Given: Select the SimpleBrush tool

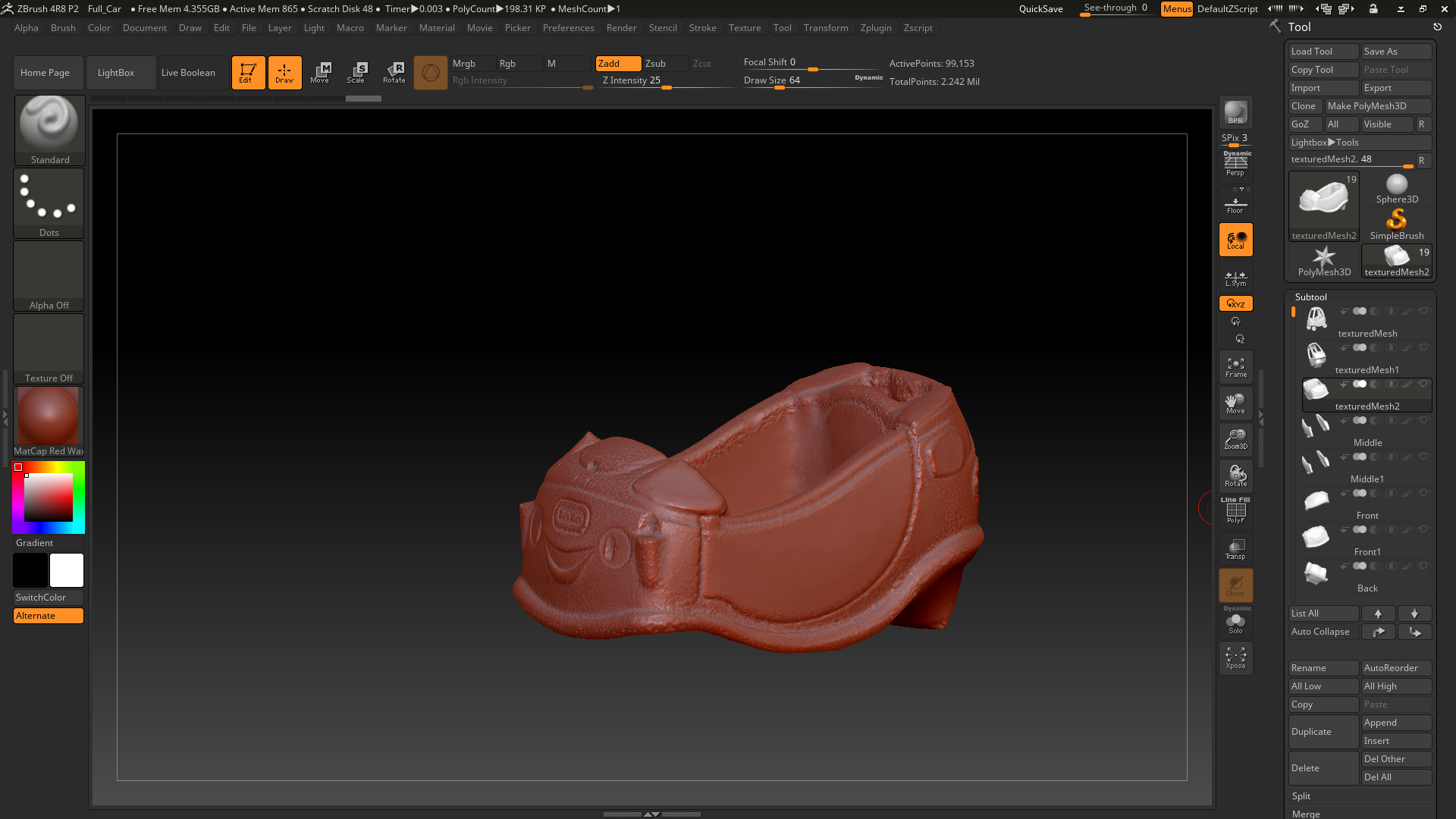Looking at the screenshot, I should coord(1396,225).
